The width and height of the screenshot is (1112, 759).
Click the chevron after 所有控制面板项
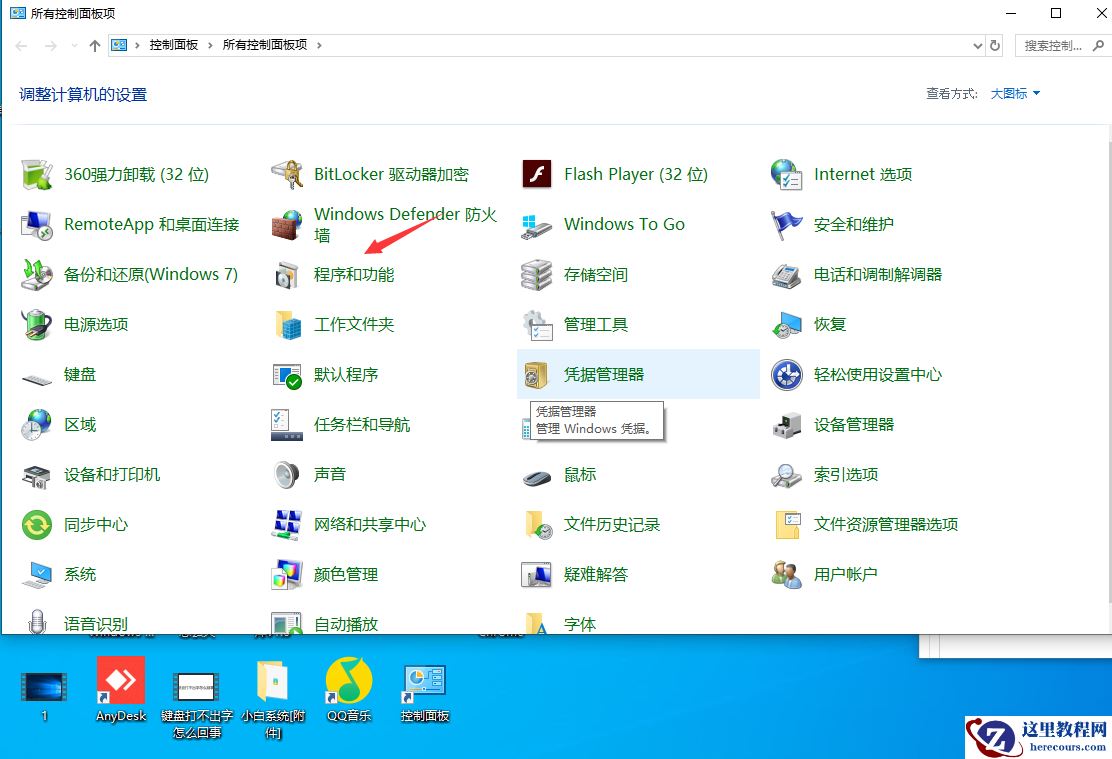tap(317, 45)
